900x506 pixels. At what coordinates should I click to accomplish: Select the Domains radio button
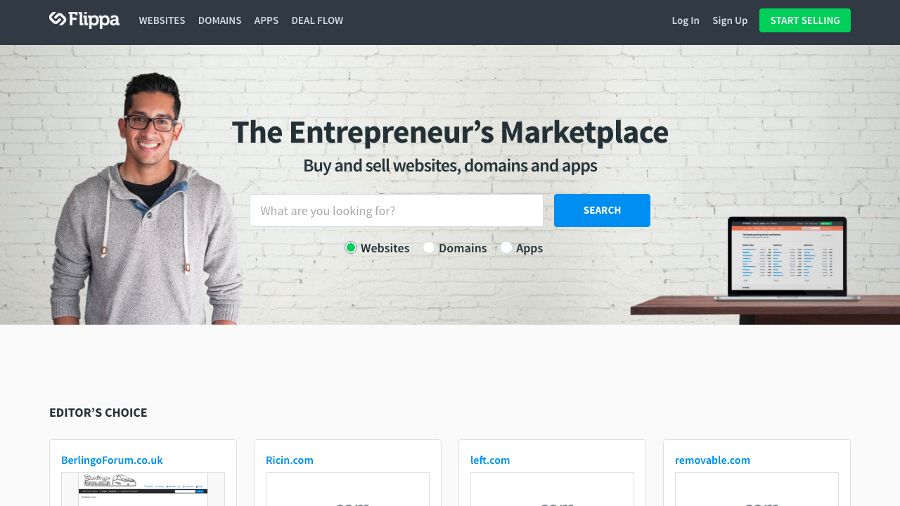(x=429, y=248)
